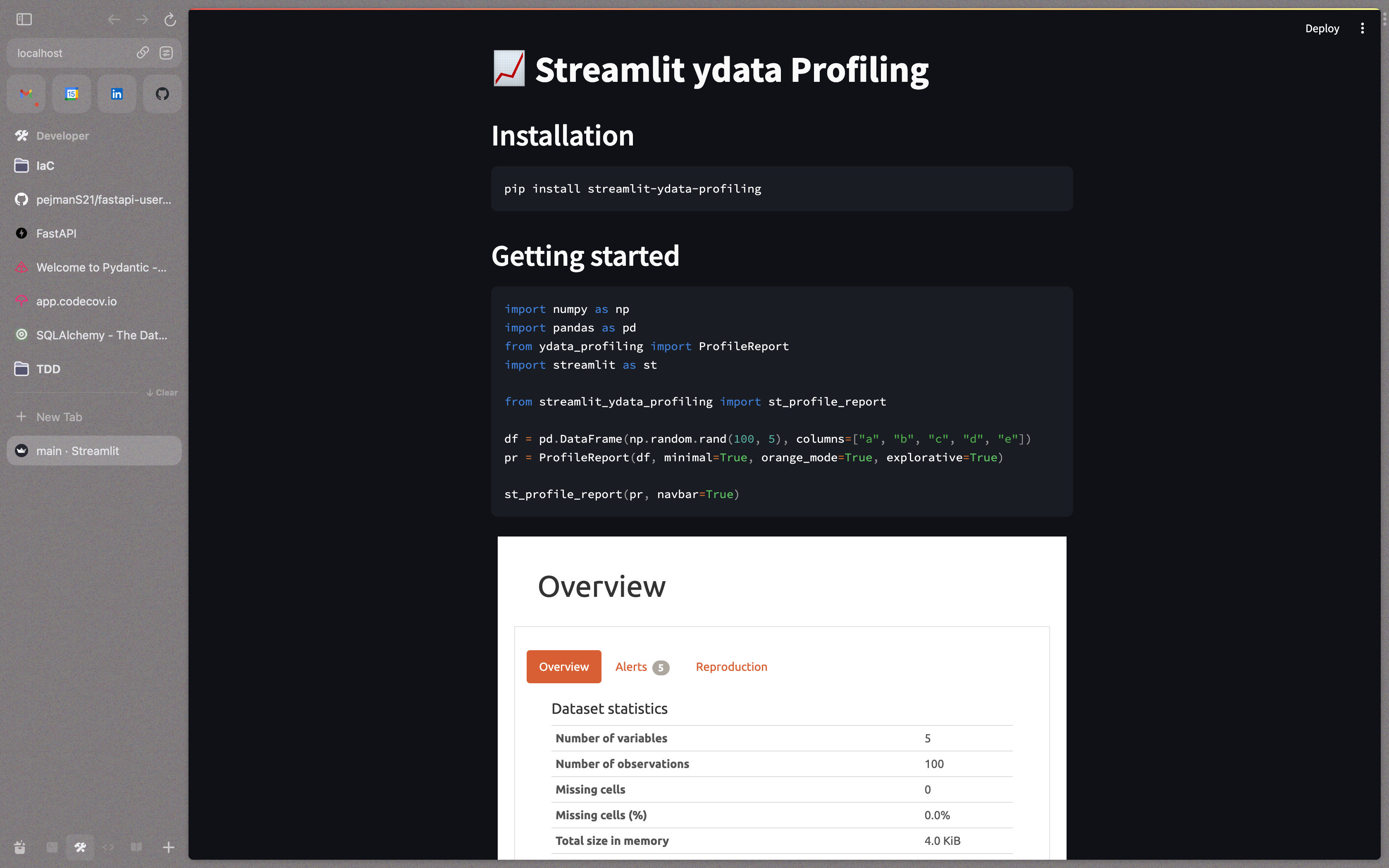Viewport: 1389px width, 868px height.
Task: Copy the localhost page link
Action: coord(142,53)
